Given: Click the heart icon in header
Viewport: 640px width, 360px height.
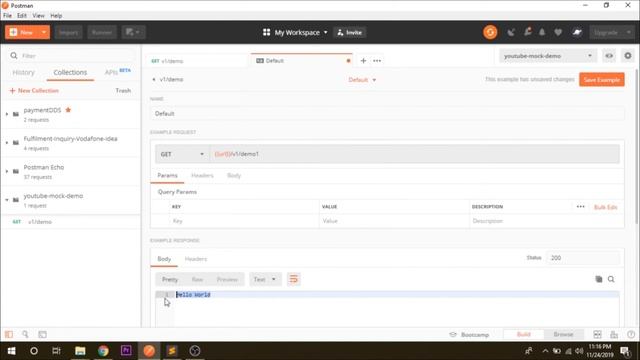Looking at the screenshot, I should [x=558, y=32].
